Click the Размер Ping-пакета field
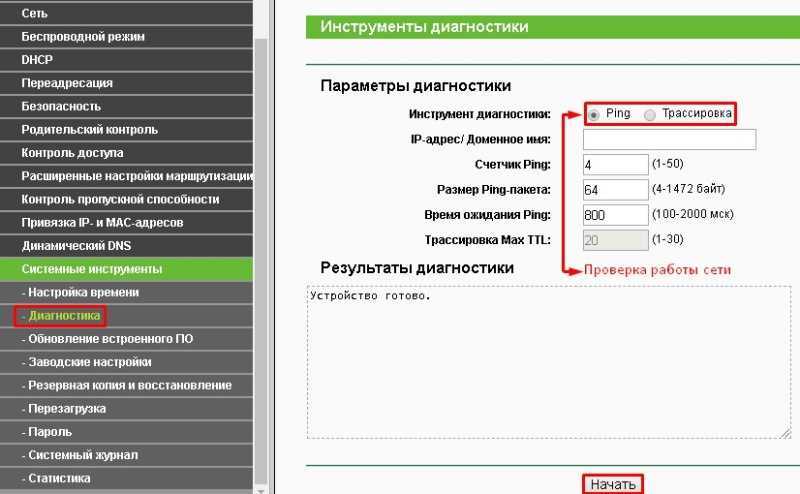 tap(616, 190)
